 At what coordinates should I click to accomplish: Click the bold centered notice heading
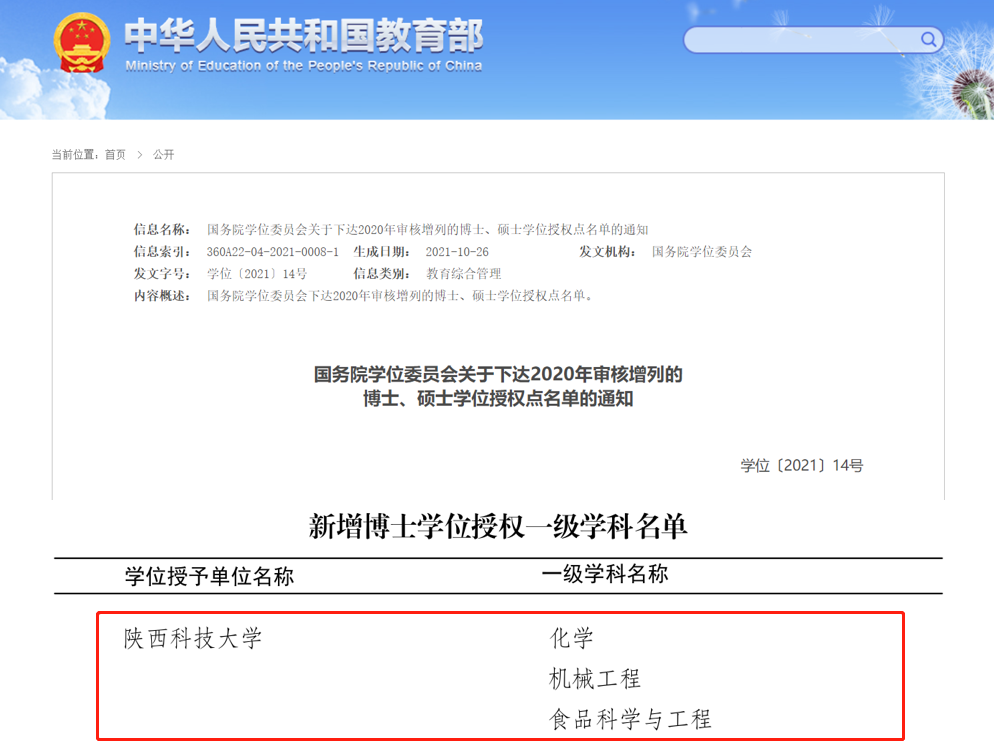point(498,387)
